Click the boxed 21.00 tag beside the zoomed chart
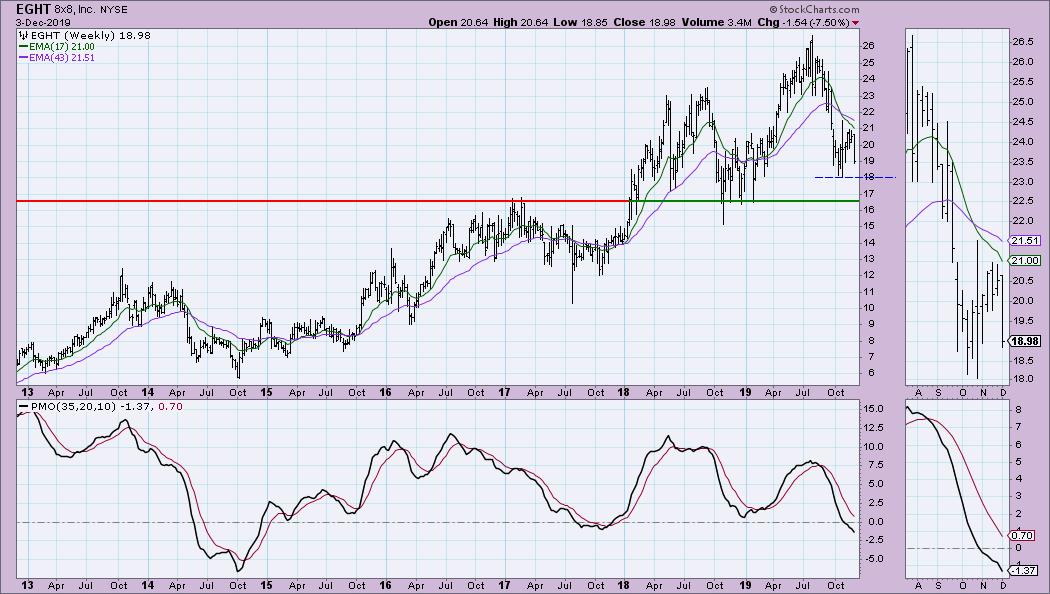Image resolution: width=1050 pixels, height=594 pixels. (x=1025, y=261)
